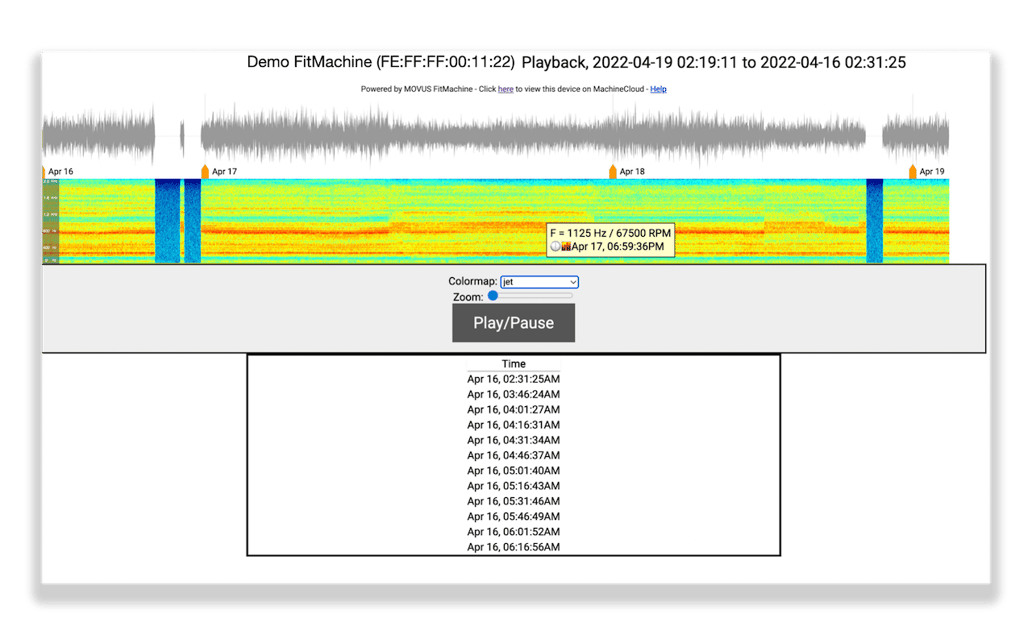Click the Apr 16 timeline marker

click(x=42, y=171)
